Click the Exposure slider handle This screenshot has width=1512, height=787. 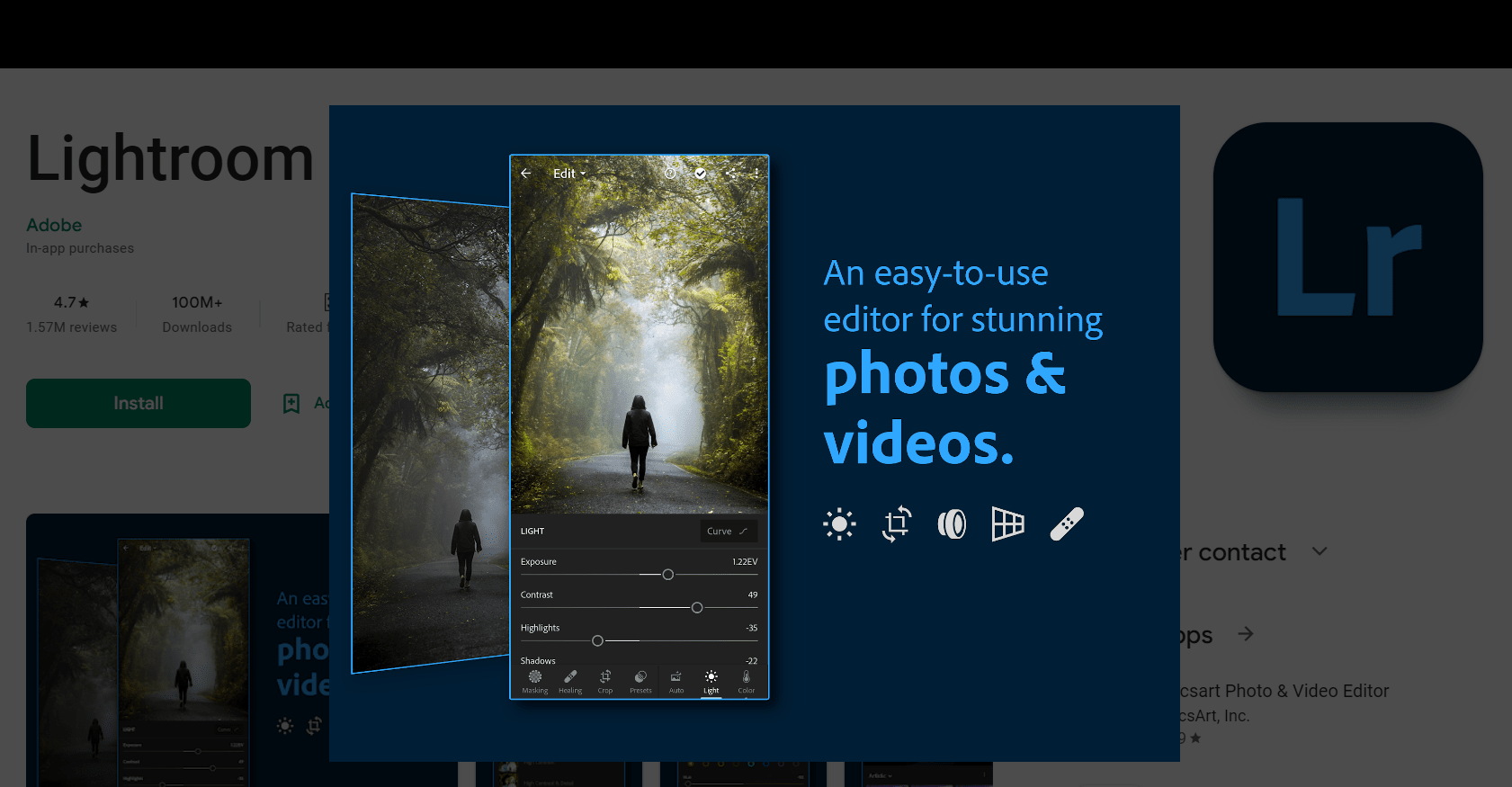tap(668, 575)
